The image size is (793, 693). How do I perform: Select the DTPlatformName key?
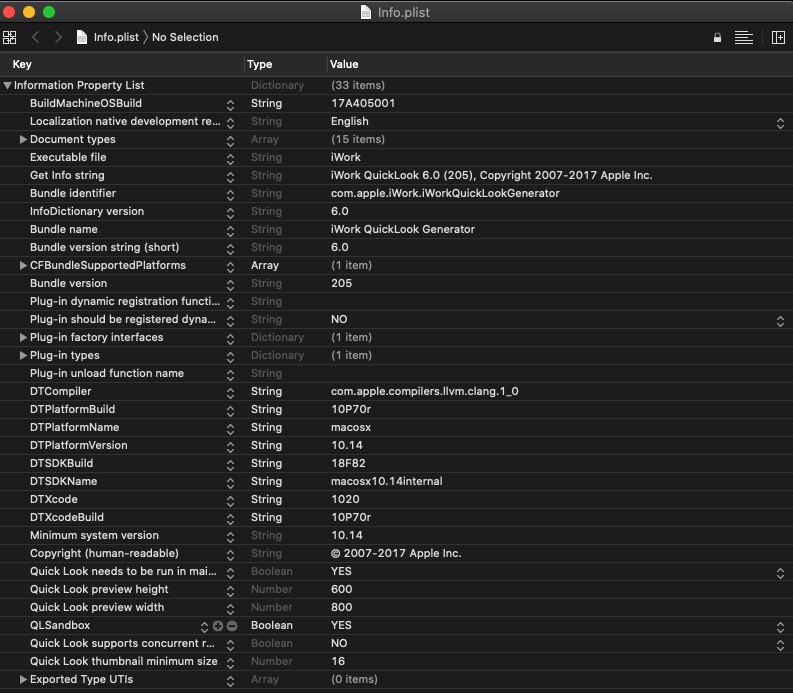[74, 427]
